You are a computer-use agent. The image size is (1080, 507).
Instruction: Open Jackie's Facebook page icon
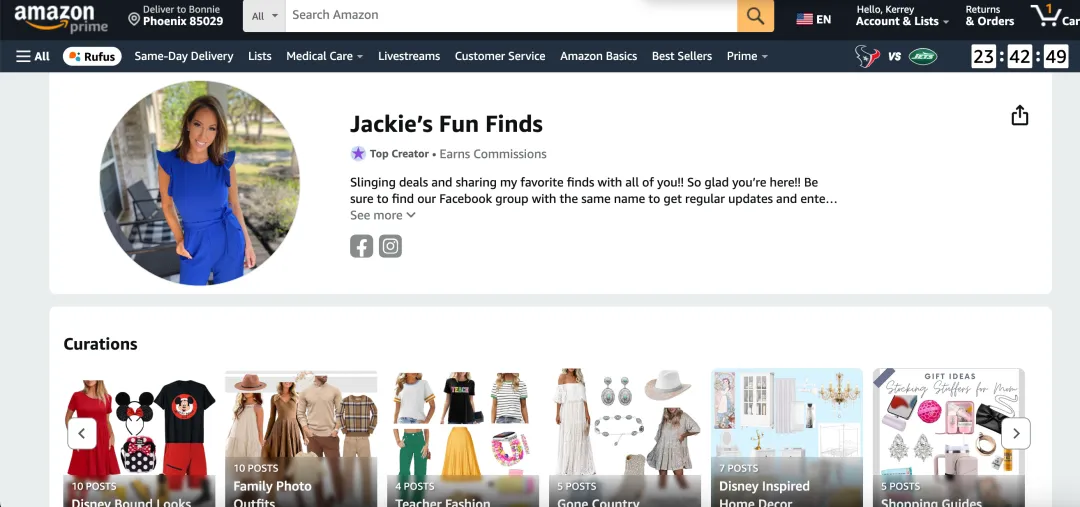(x=361, y=246)
